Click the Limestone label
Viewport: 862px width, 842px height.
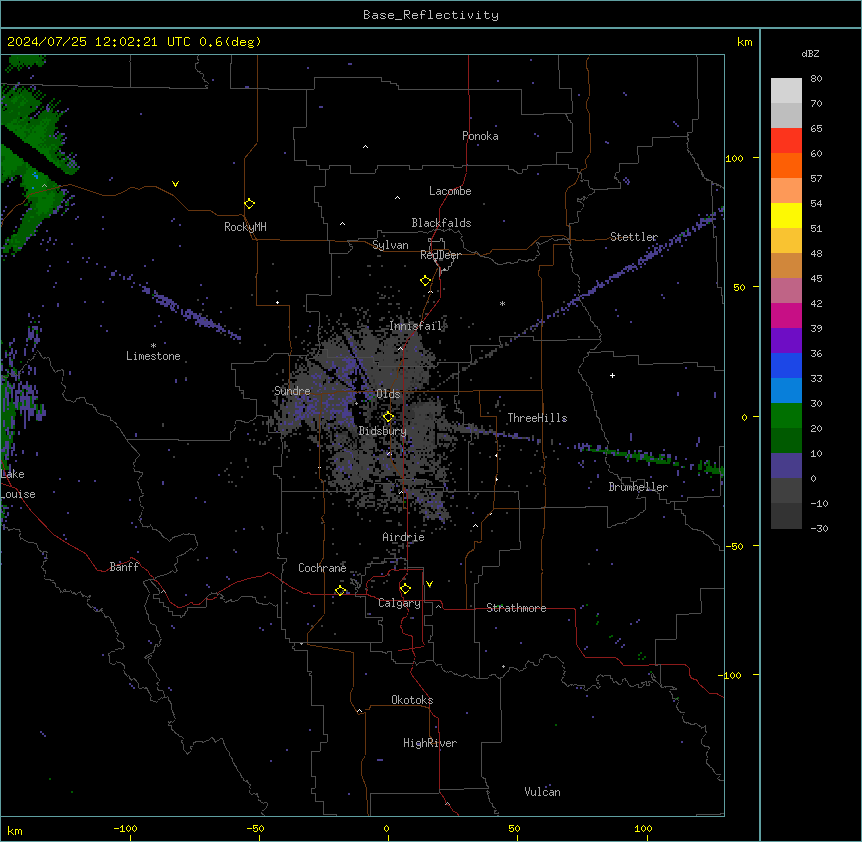point(153,356)
